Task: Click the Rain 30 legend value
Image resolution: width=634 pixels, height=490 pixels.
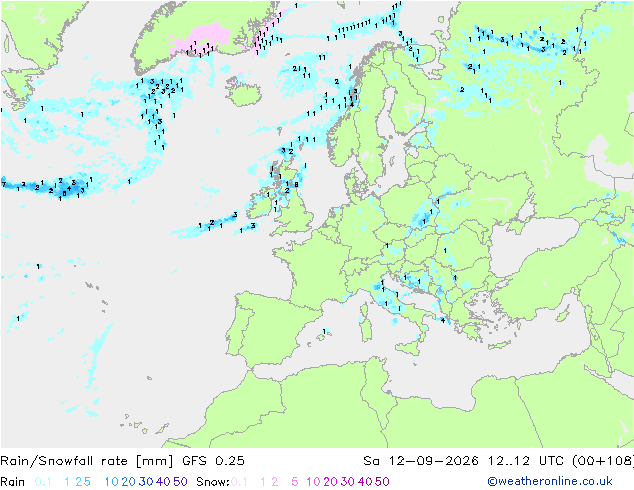Action: click(146, 482)
